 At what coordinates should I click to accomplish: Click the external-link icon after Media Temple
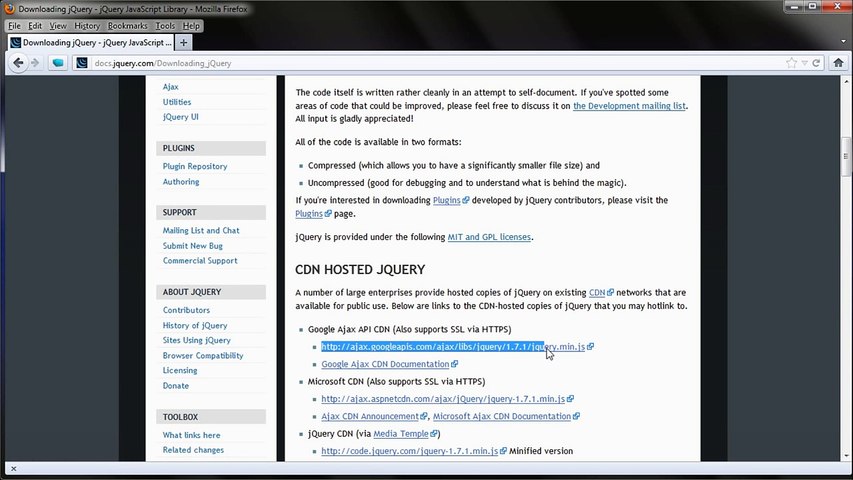(434, 434)
